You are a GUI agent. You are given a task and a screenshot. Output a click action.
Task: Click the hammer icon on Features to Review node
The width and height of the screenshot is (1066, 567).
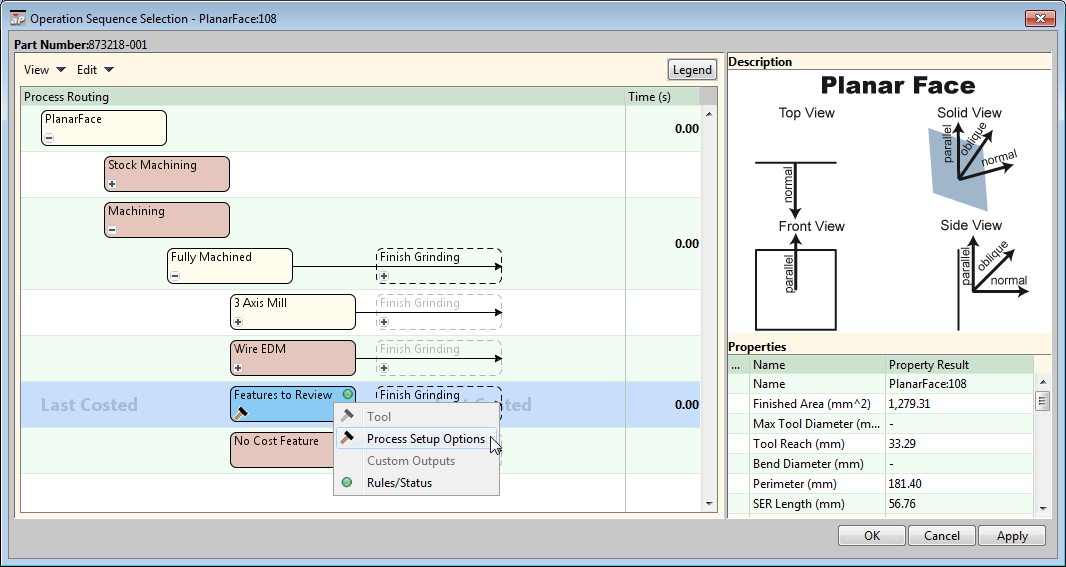pos(240,412)
